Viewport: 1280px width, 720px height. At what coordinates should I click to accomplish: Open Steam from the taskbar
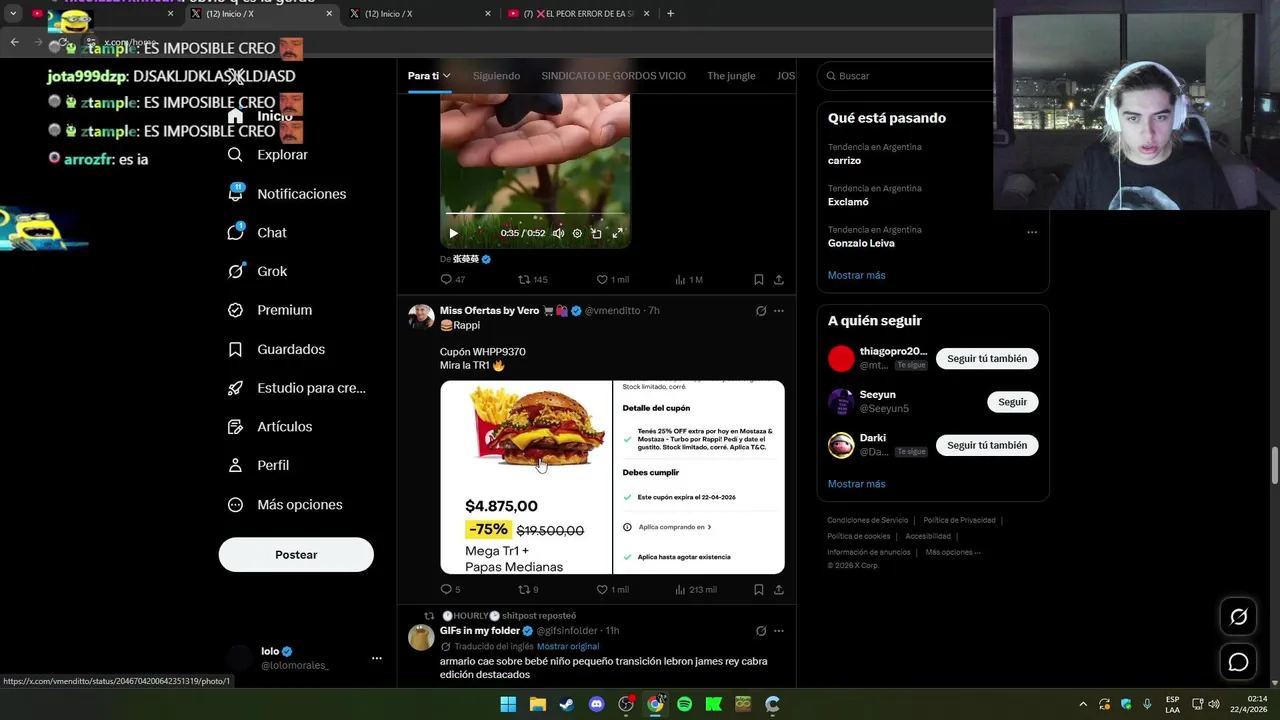pyautogui.click(x=566, y=704)
